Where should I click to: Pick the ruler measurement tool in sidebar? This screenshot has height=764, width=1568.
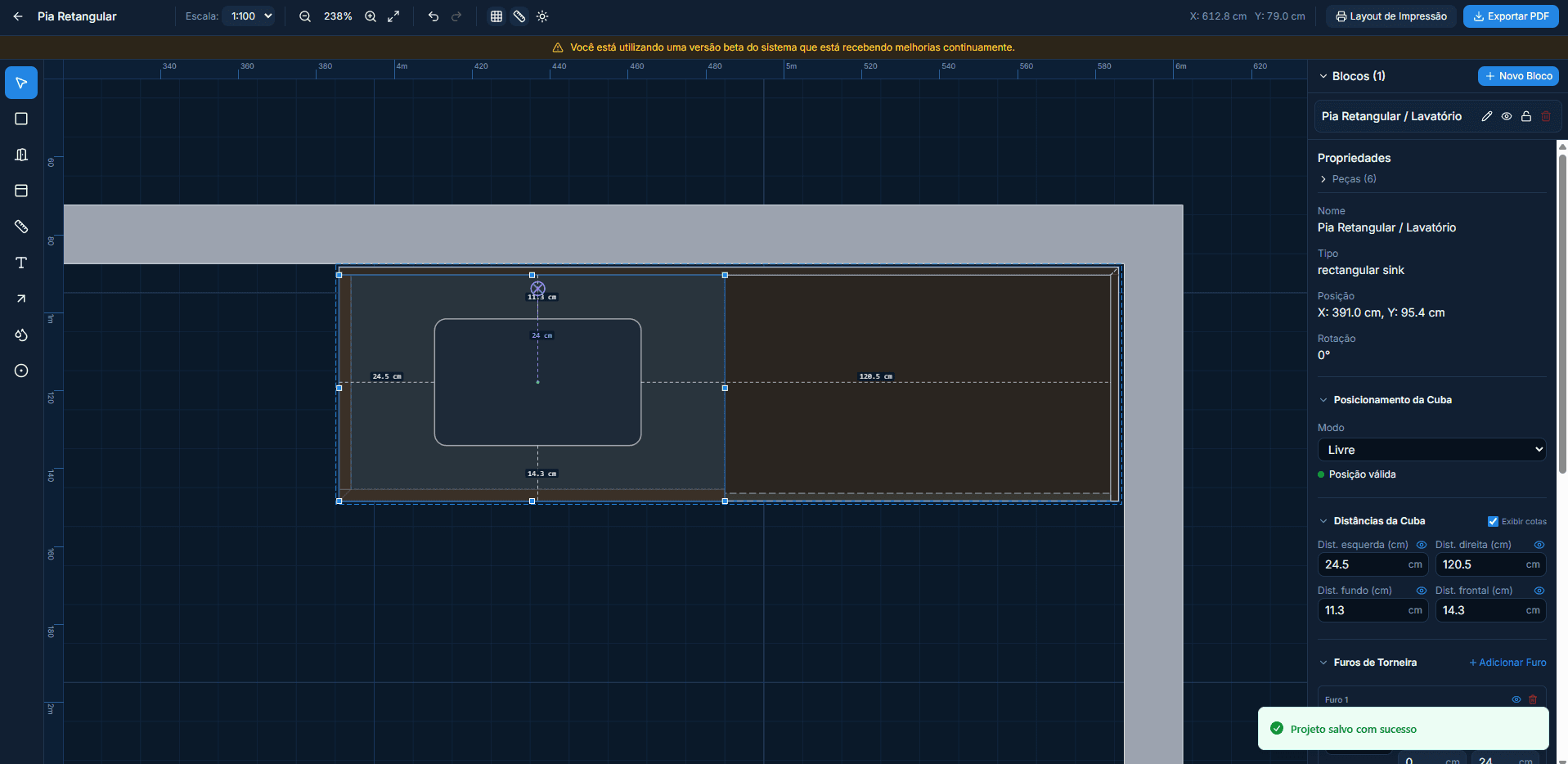pos(21,227)
